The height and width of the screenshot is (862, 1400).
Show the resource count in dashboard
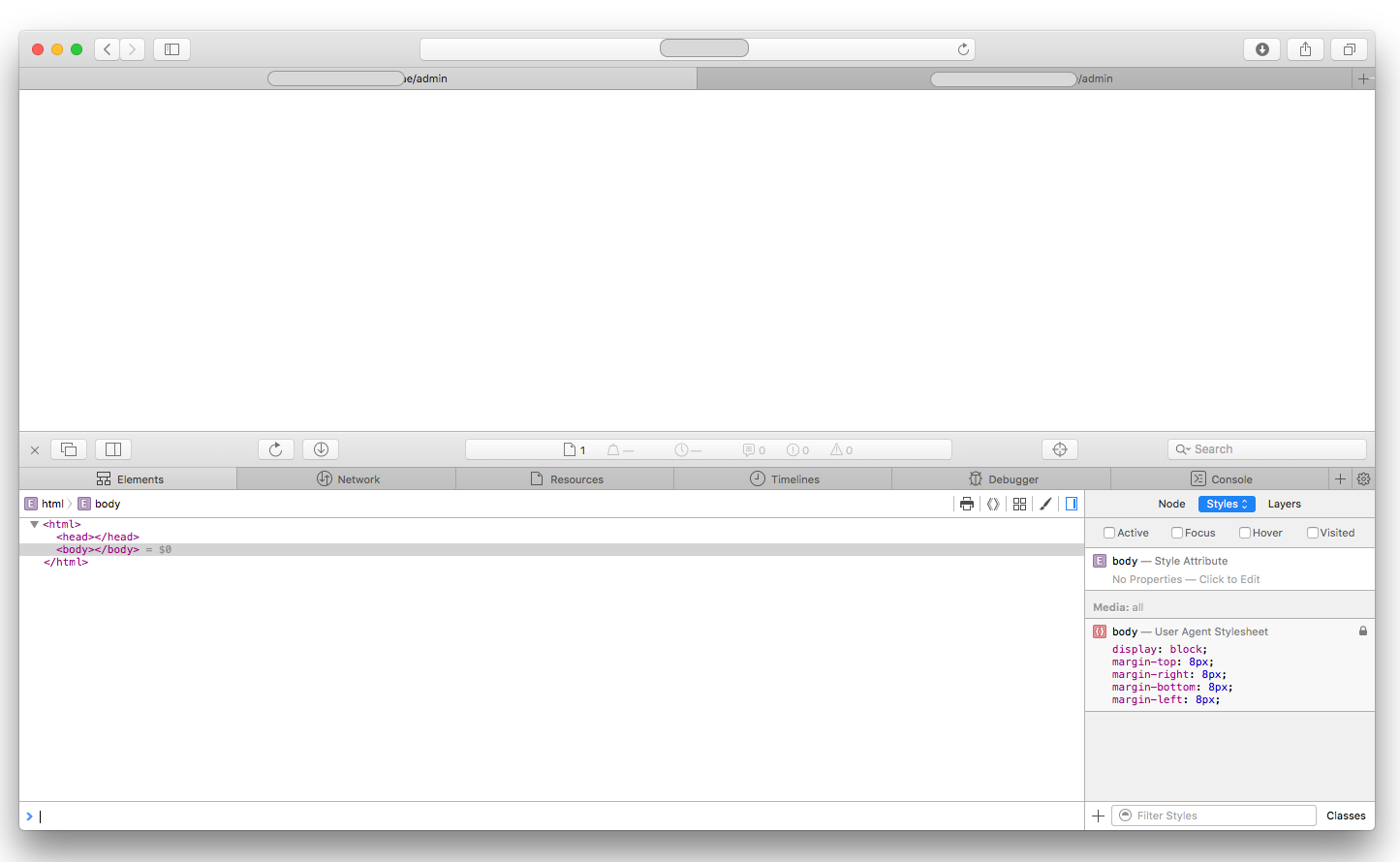(x=576, y=450)
